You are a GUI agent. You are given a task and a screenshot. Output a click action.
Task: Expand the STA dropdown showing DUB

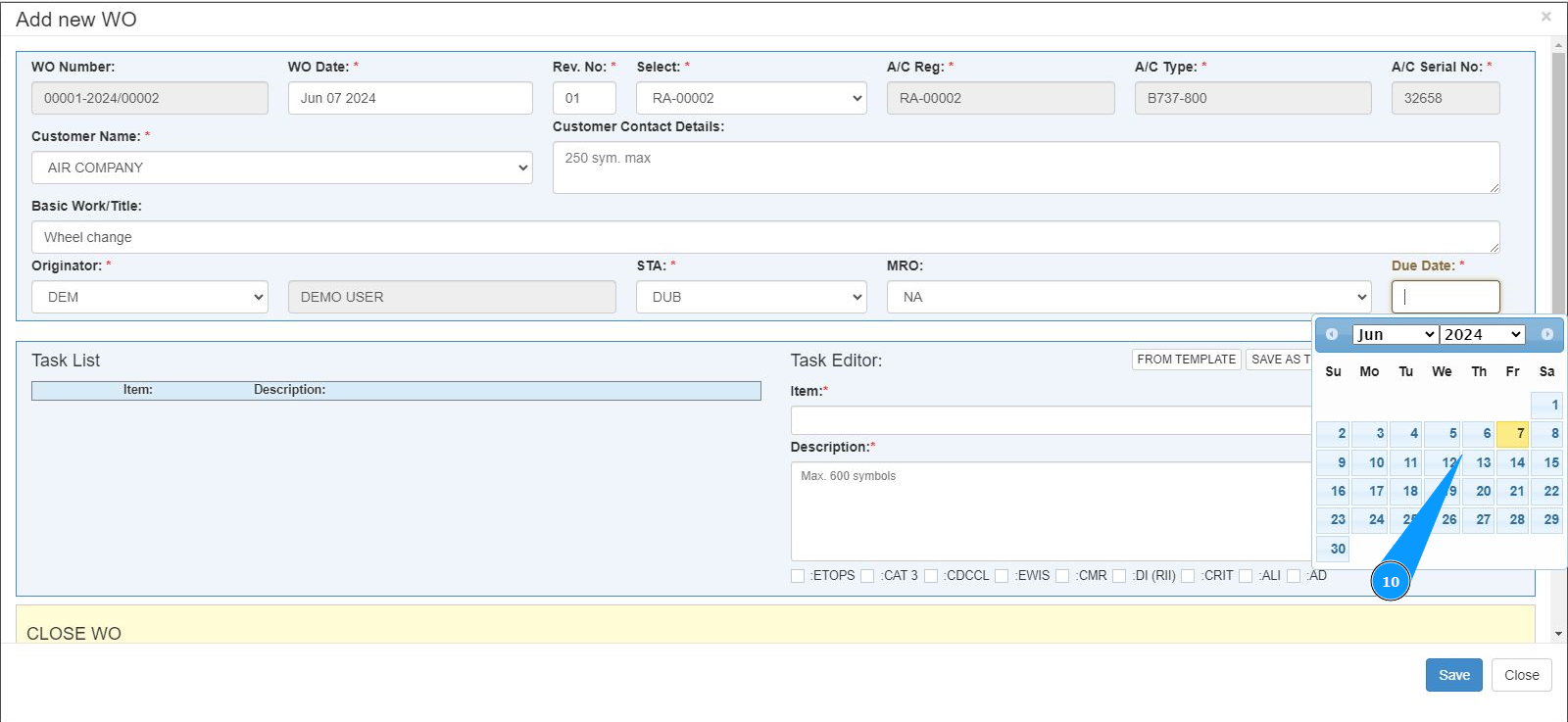click(752, 297)
